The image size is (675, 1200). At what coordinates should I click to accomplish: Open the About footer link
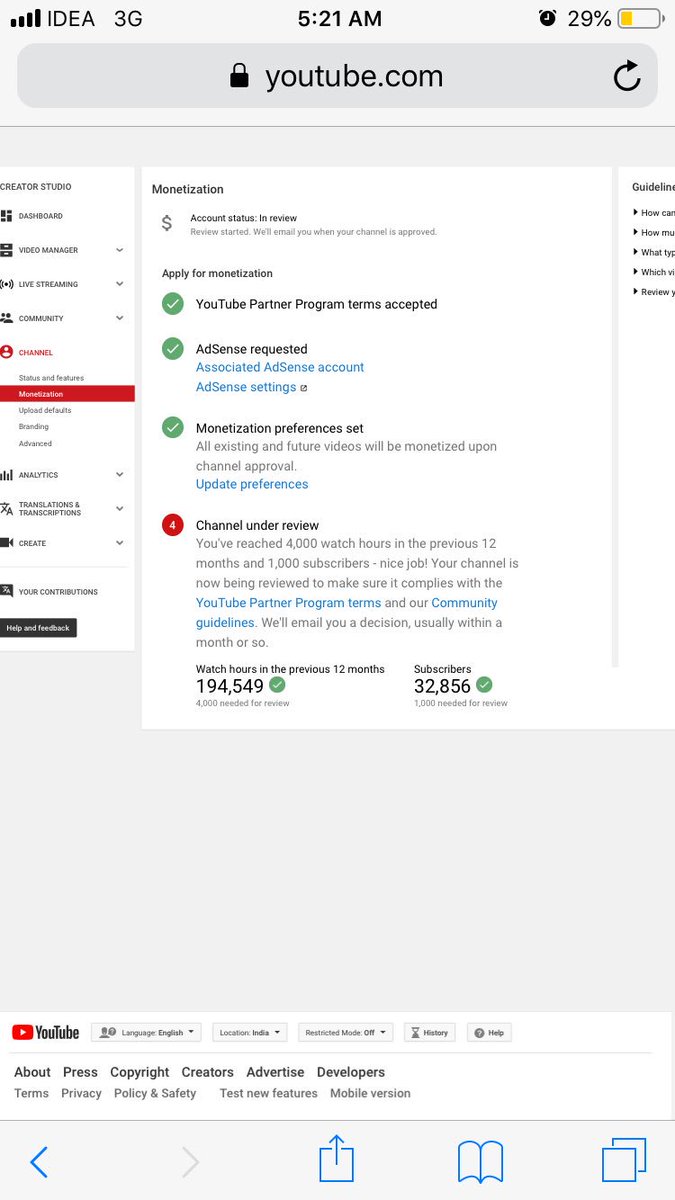(32, 1072)
